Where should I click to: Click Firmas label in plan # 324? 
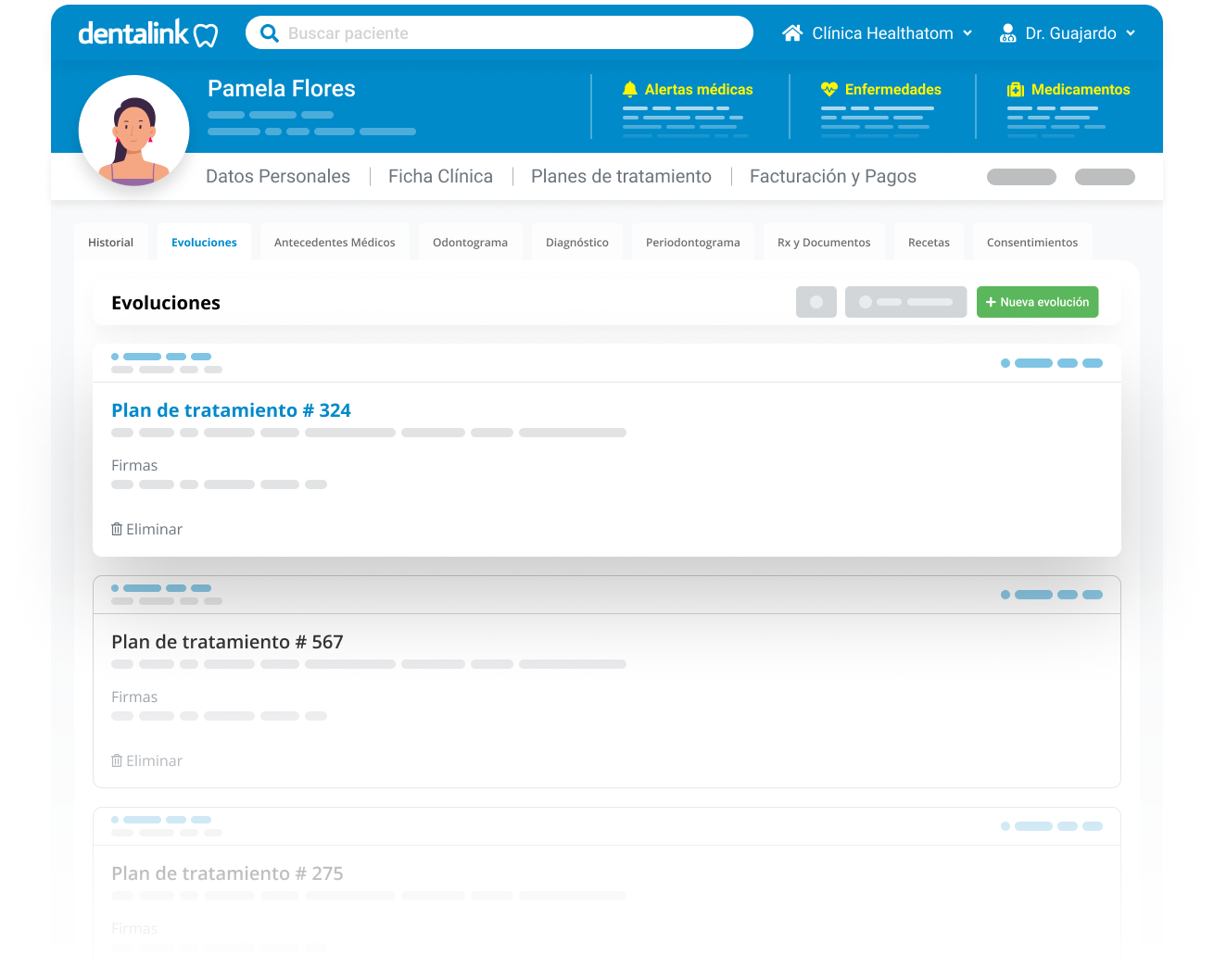[x=134, y=466]
